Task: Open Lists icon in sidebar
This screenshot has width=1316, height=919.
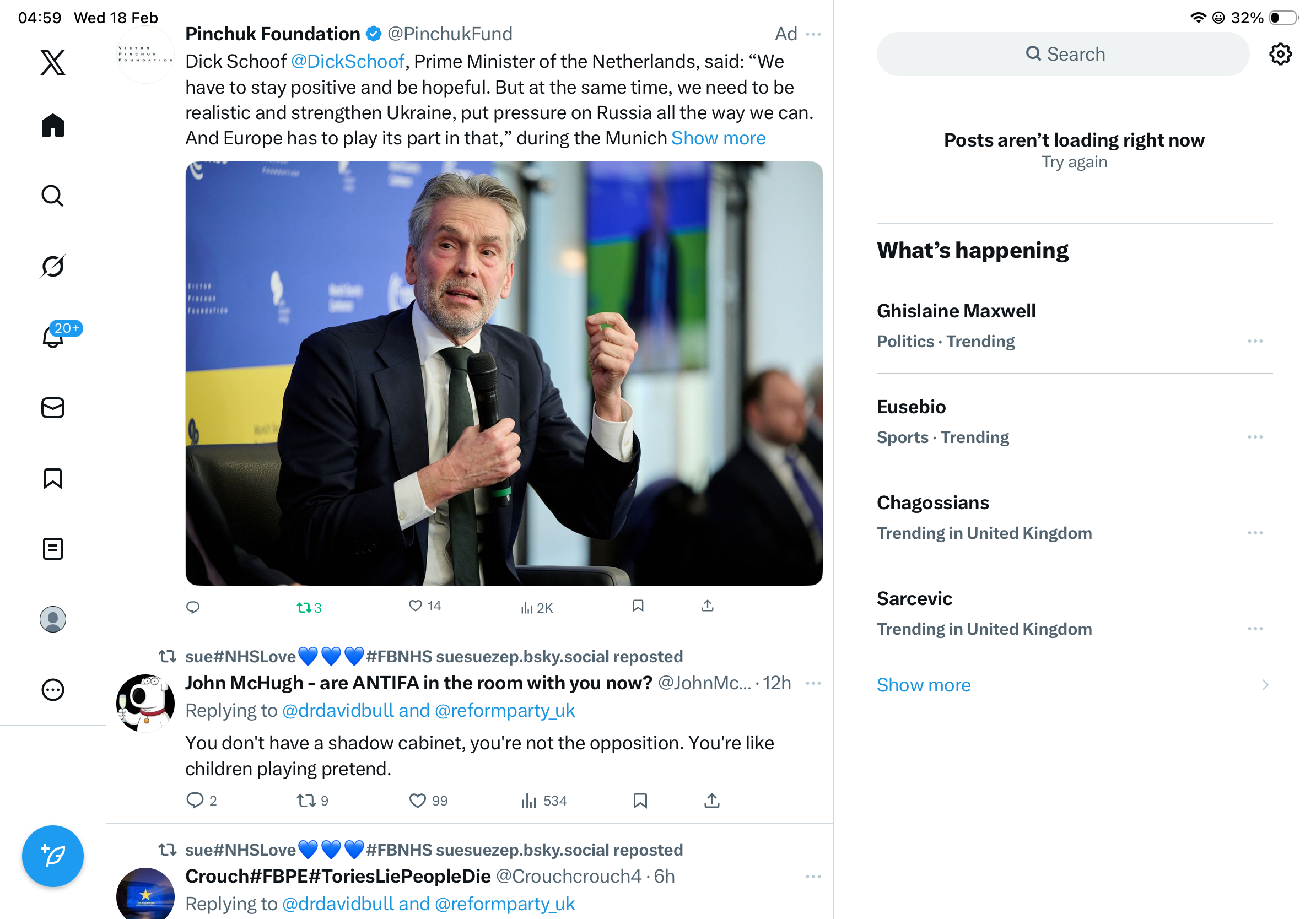Action: (x=53, y=549)
